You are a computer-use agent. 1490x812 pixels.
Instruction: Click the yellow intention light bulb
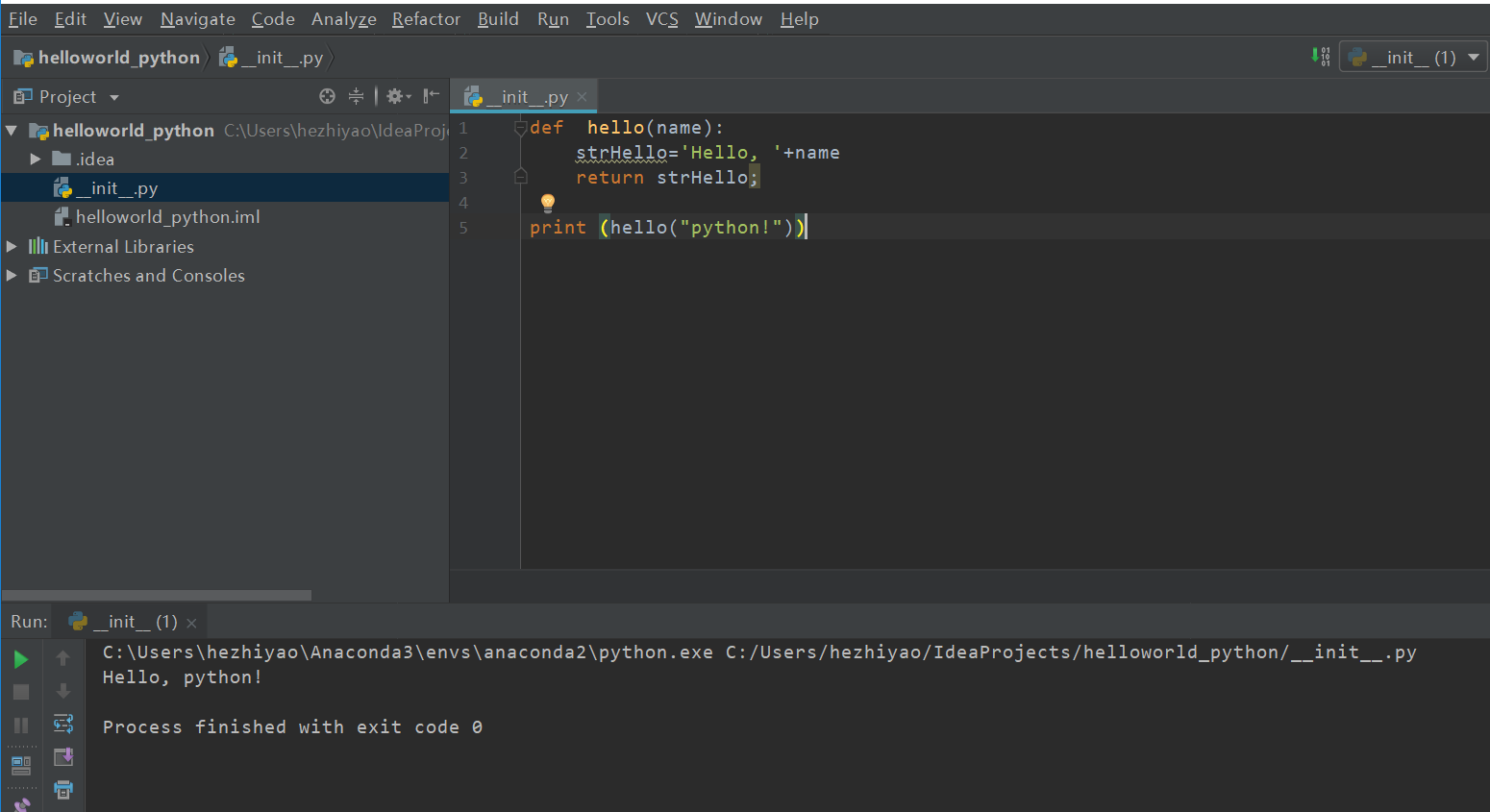tap(548, 202)
